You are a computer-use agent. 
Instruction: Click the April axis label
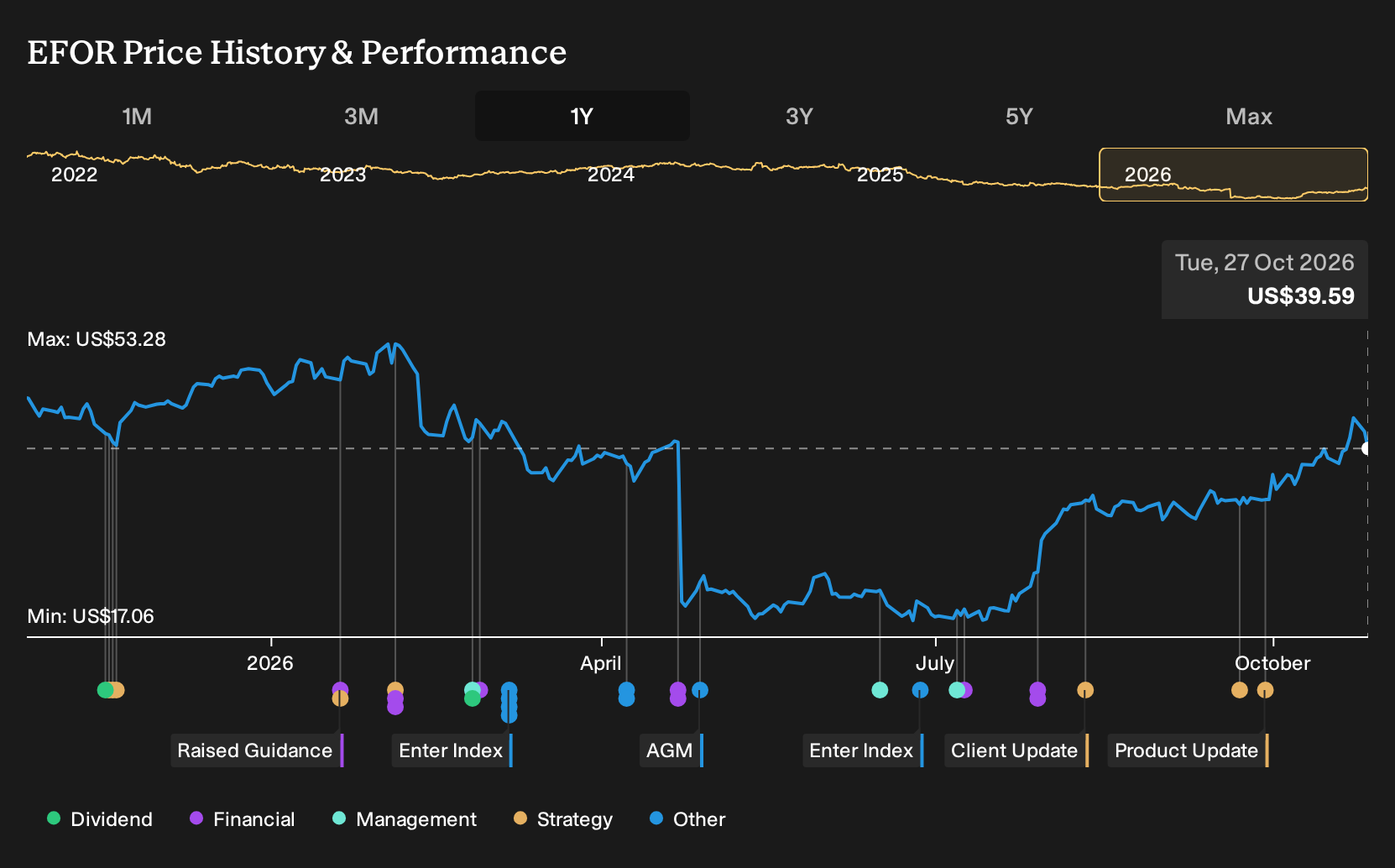[601, 663]
